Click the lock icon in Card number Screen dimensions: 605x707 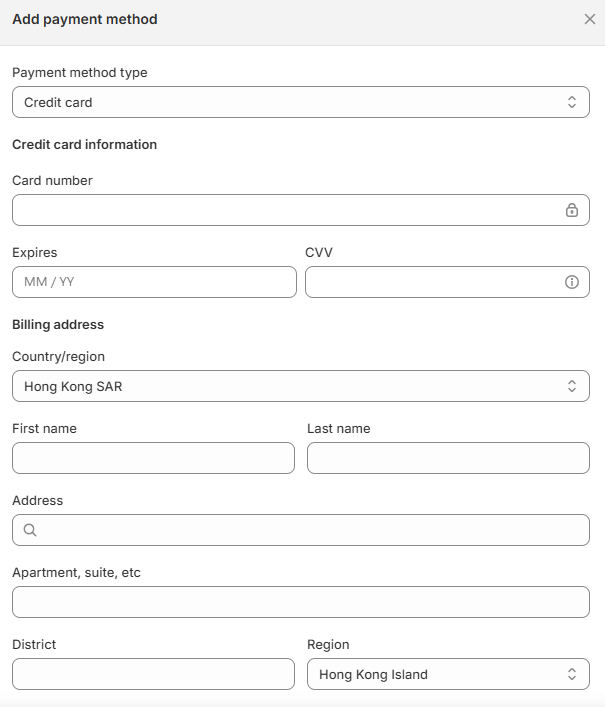(572, 210)
